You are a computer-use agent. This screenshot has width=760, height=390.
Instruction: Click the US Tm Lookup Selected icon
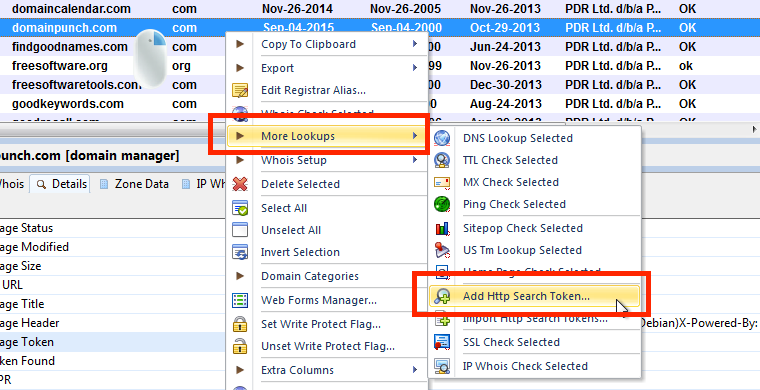[x=442, y=250]
